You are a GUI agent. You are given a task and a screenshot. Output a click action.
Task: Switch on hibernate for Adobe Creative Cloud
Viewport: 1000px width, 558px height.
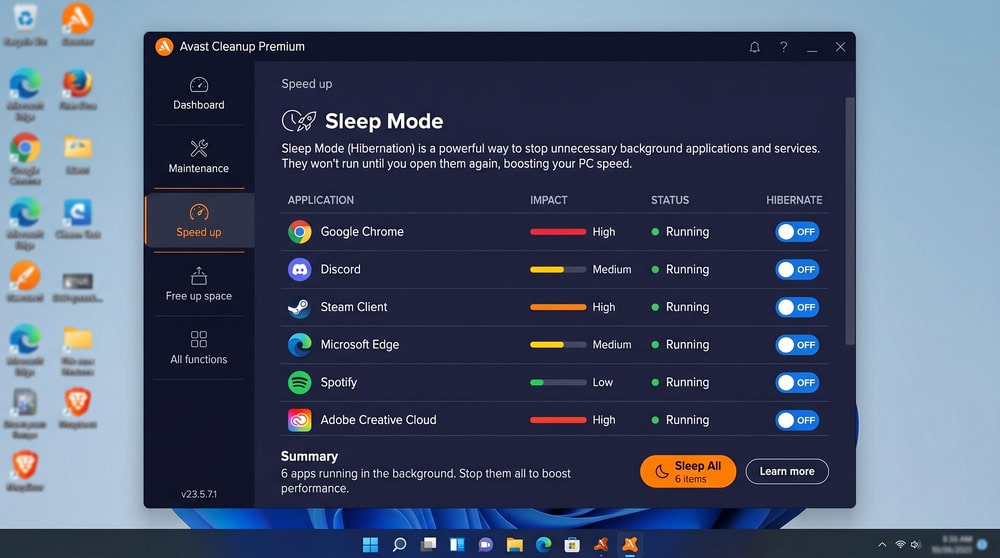coord(797,420)
